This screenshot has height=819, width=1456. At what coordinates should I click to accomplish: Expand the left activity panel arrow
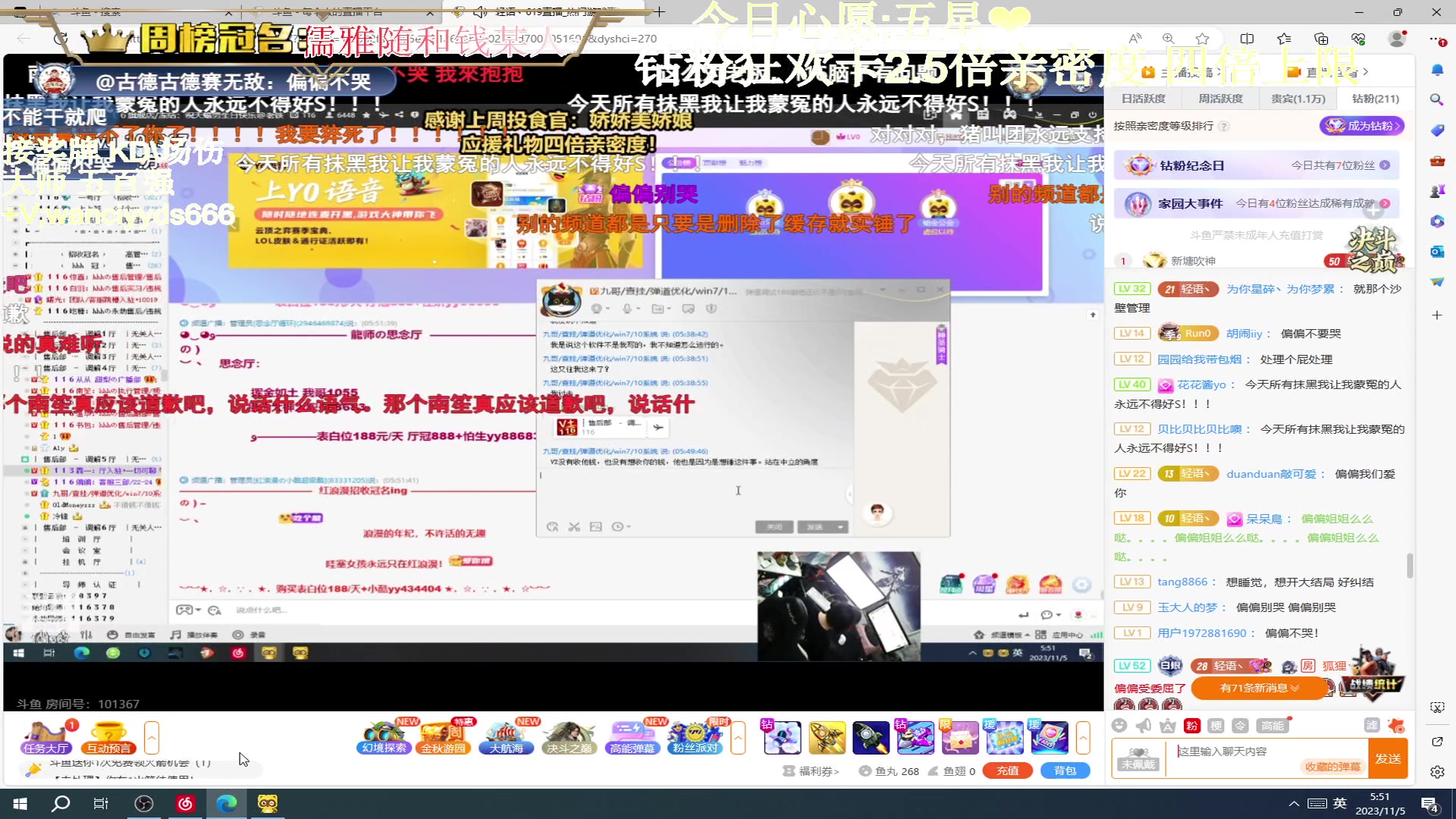(152, 737)
